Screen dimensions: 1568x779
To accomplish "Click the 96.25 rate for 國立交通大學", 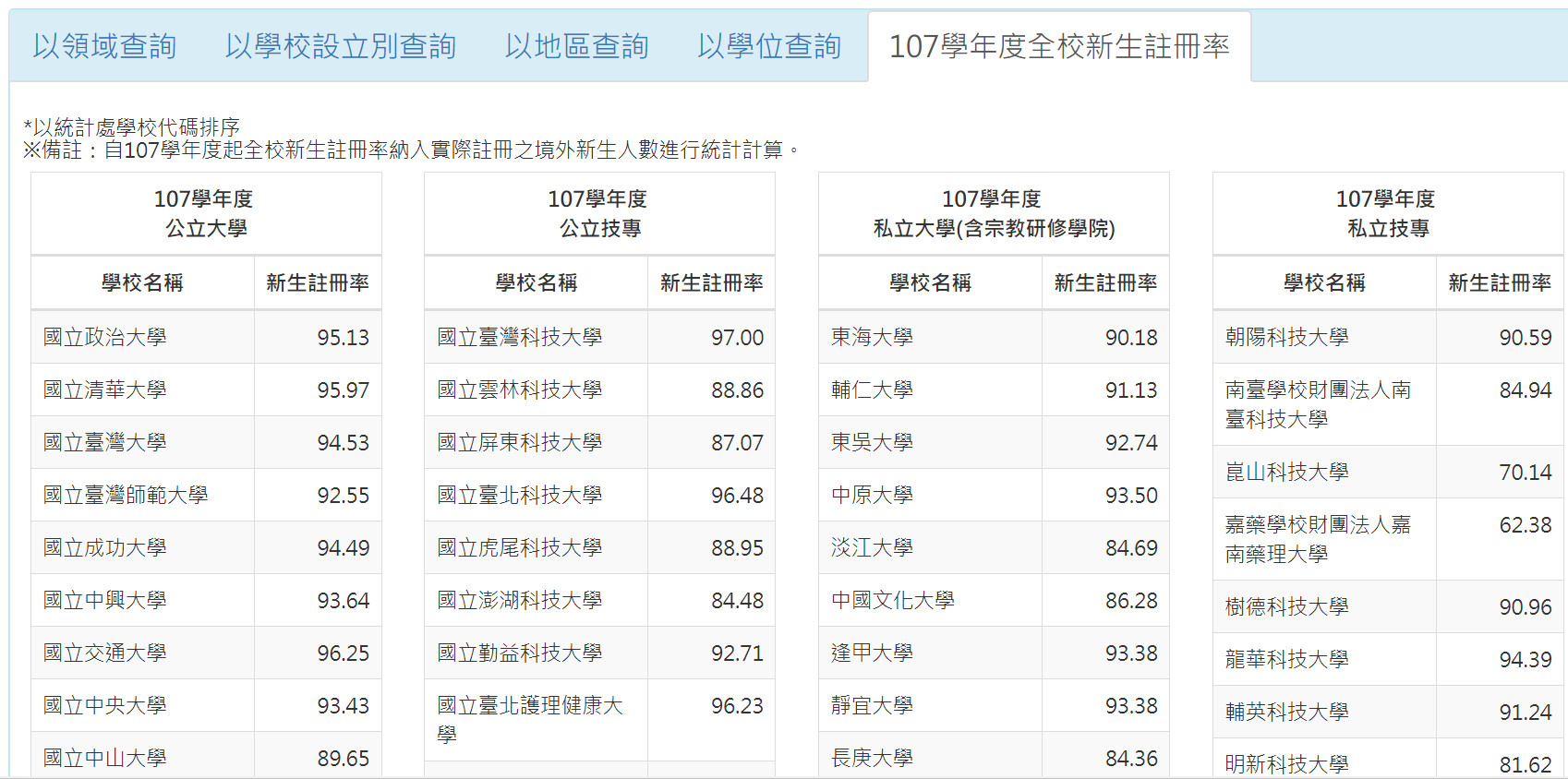I will (343, 653).
